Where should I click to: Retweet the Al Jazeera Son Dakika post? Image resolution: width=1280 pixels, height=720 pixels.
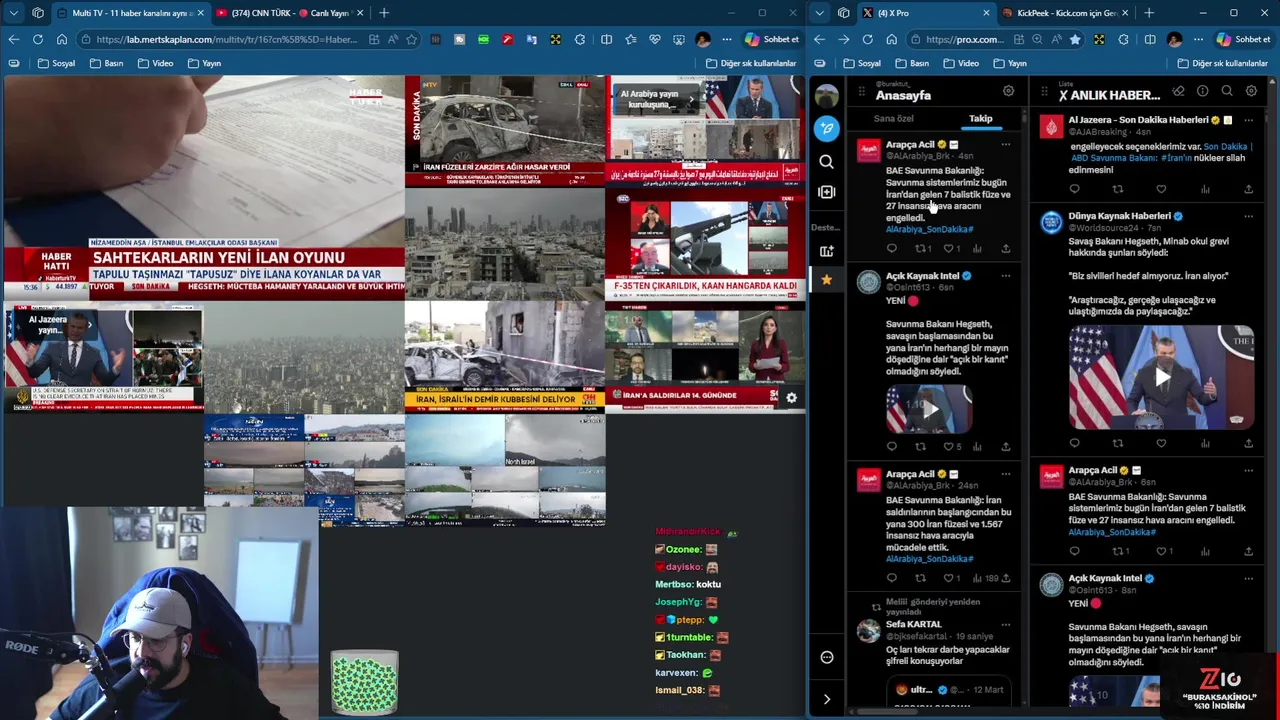pos(1118,189)
